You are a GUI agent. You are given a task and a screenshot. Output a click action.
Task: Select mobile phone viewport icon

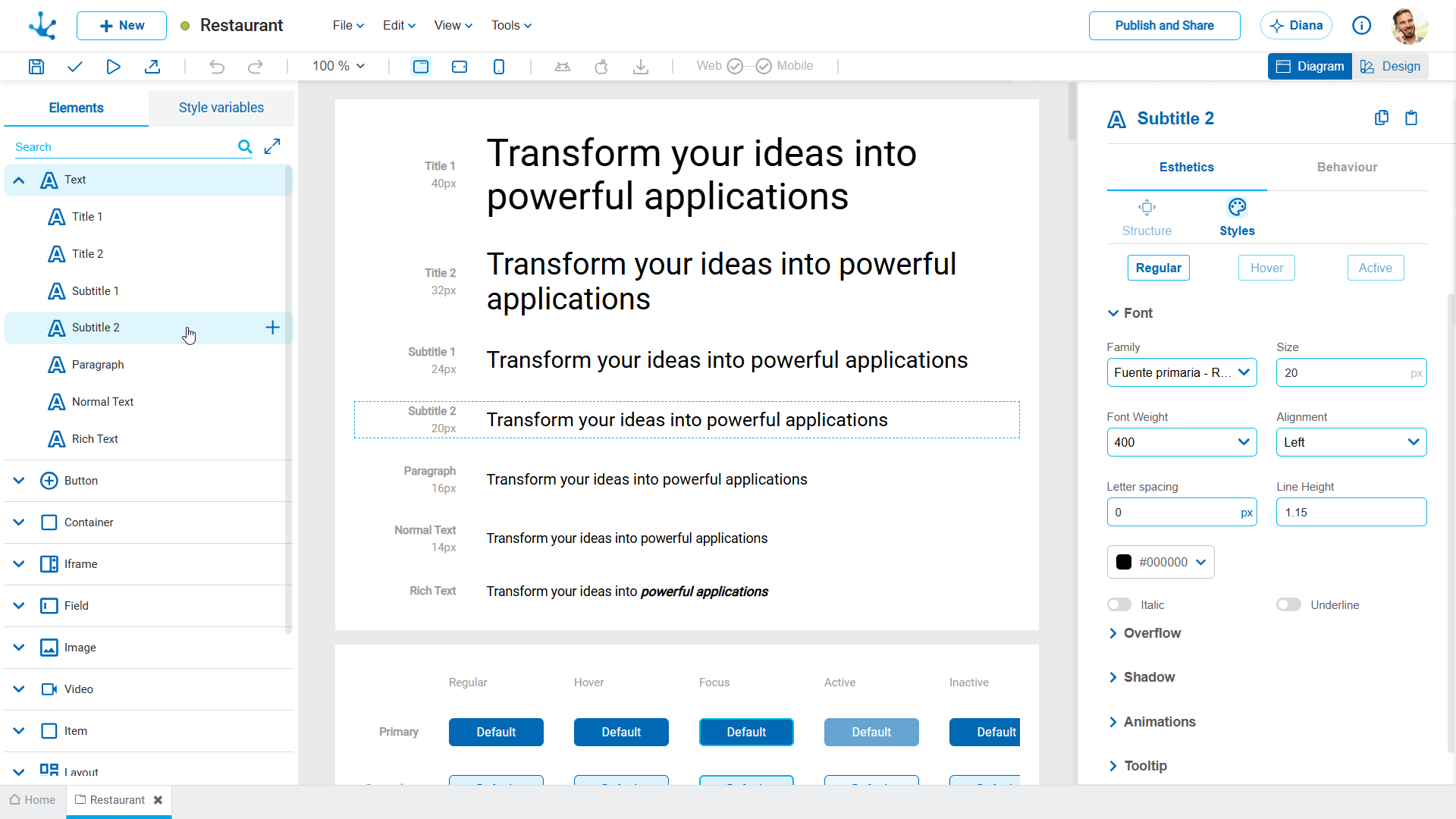coord(499,67)
